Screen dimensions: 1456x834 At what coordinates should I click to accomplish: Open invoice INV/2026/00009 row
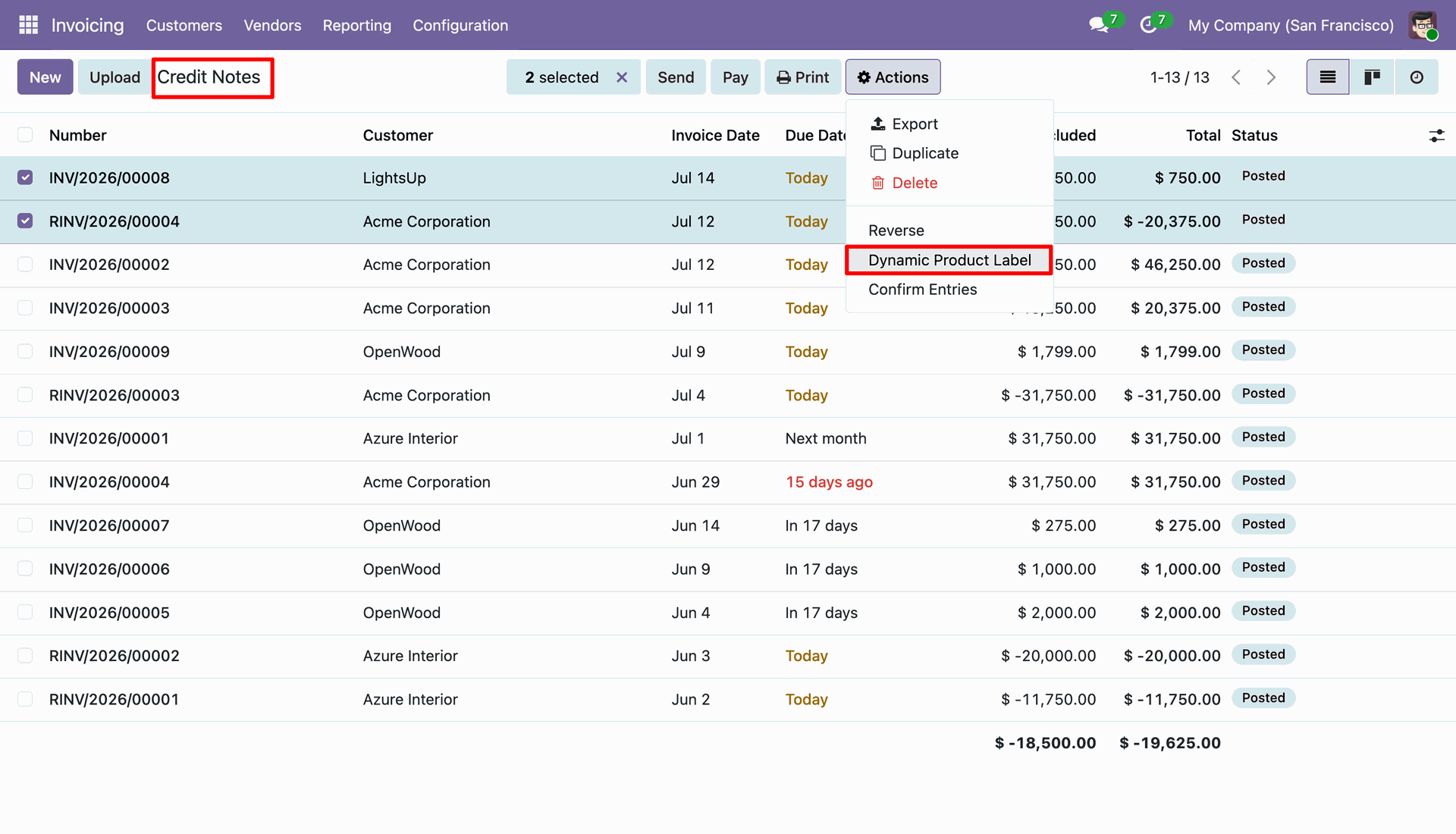(x=728, y=352)
